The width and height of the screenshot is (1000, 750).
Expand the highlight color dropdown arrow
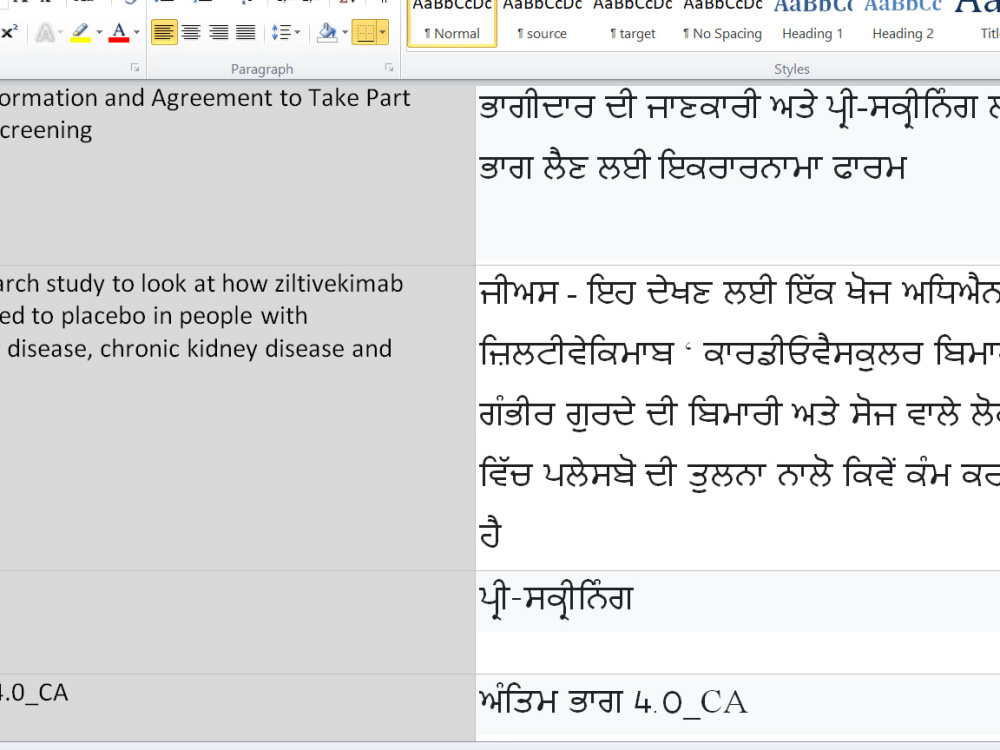tap(99, 32)
